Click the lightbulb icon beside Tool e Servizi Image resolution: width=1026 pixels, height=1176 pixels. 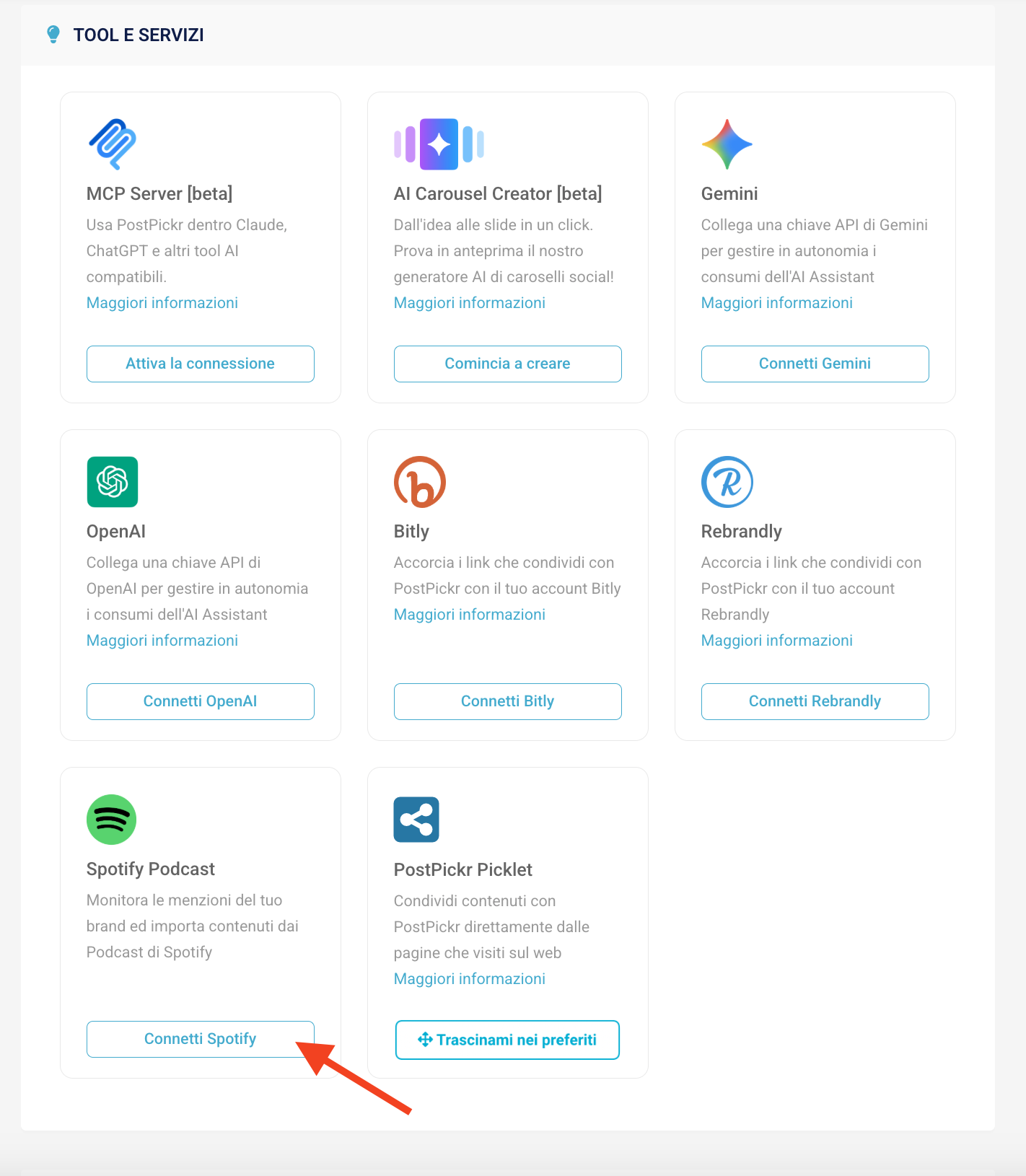click(x=53, y=34)
